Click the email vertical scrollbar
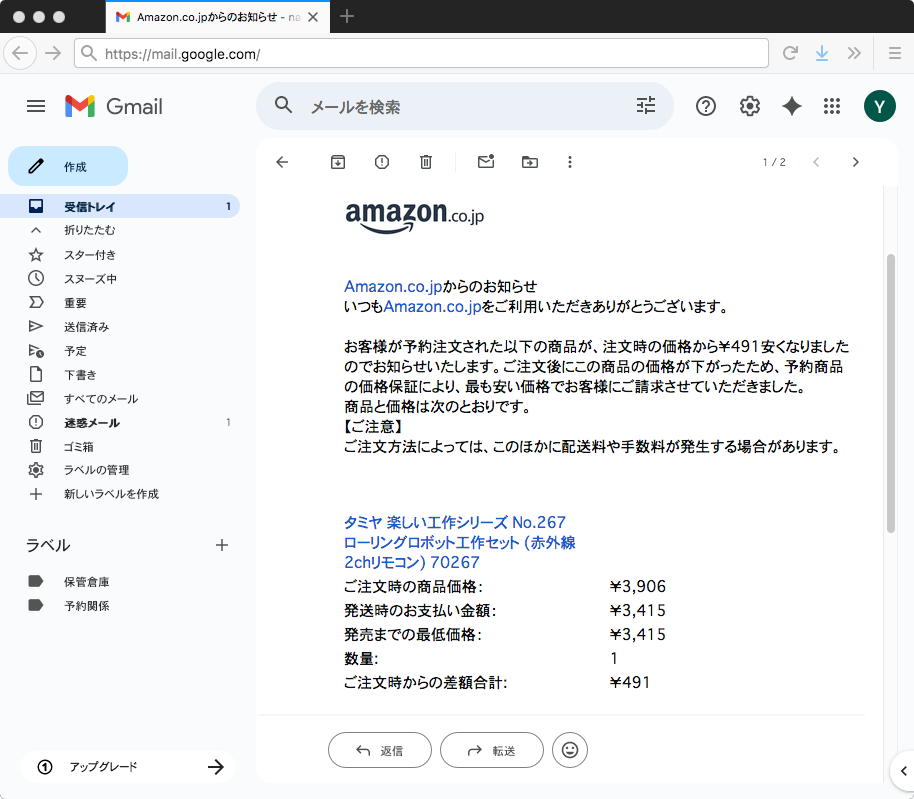914x799 pixels. point(890,393)
